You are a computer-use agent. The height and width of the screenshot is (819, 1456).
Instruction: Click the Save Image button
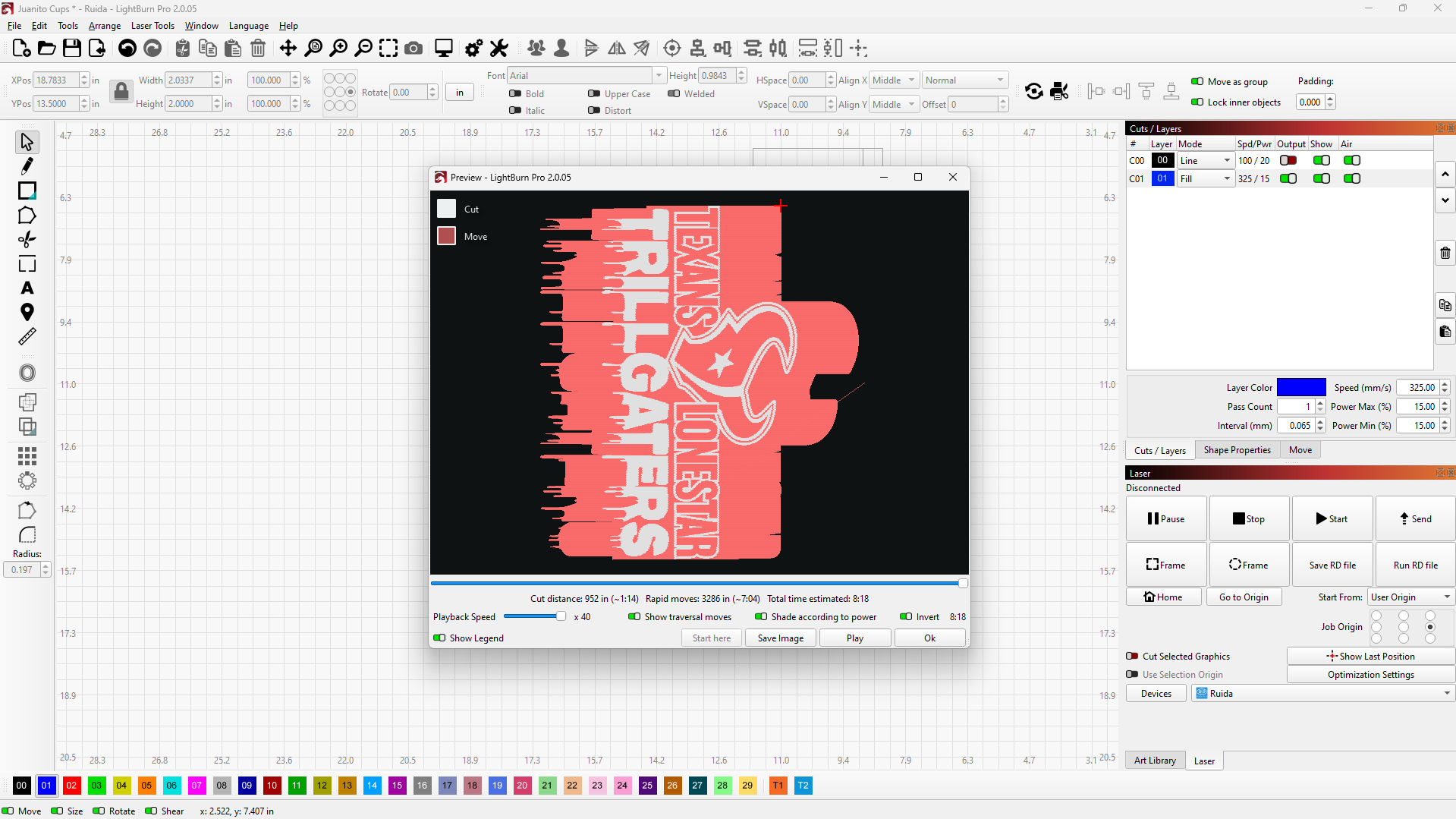tap(780, 638)
